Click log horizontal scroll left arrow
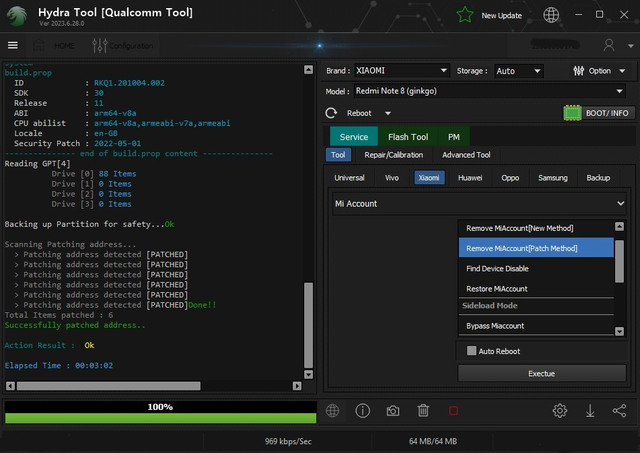Viewport: 640px width, 453px height. (x=10, y=386)
